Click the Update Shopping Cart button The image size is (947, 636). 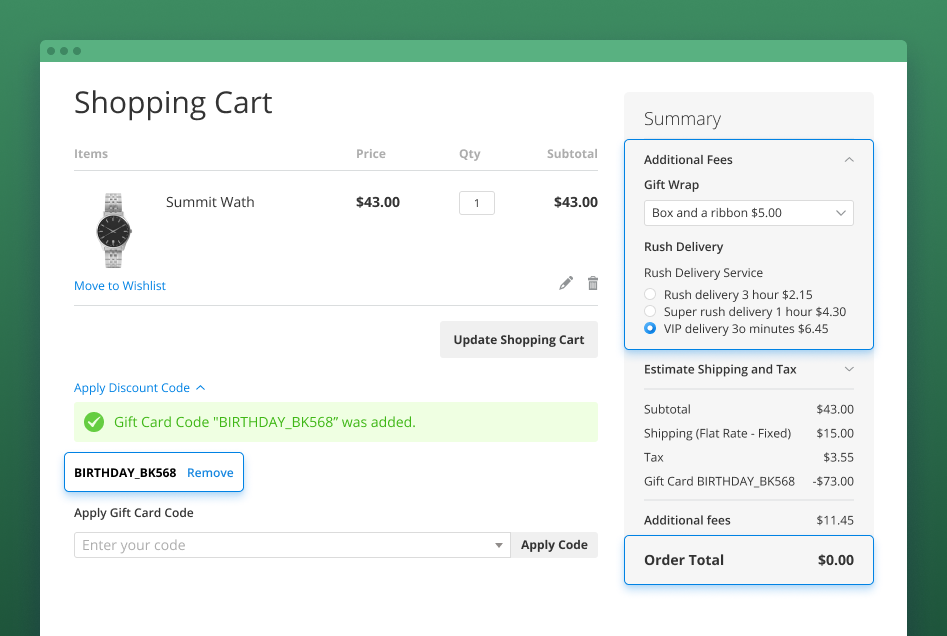(518, 339)
